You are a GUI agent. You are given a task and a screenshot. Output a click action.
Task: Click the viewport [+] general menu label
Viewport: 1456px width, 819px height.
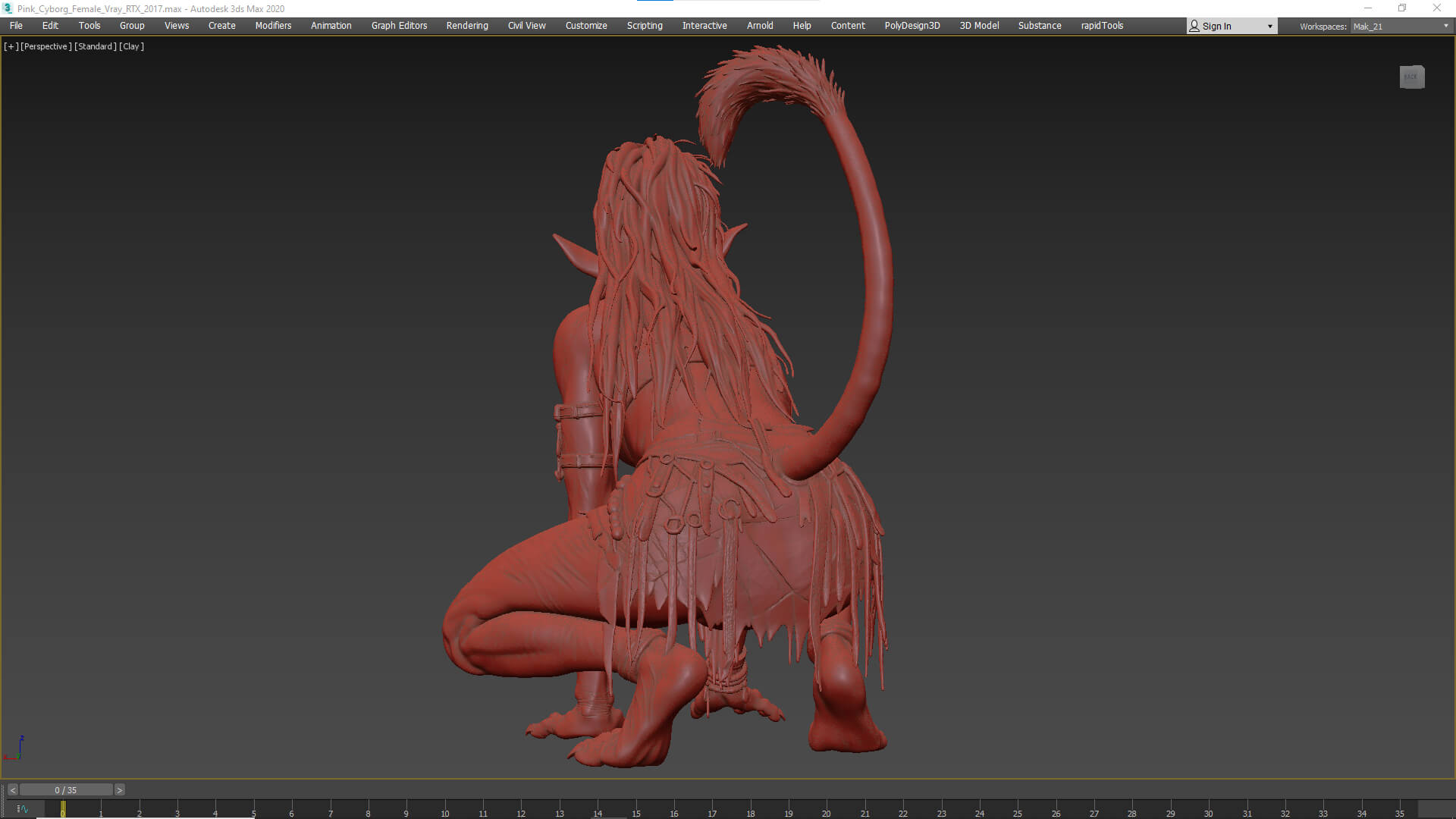[11, 46]
